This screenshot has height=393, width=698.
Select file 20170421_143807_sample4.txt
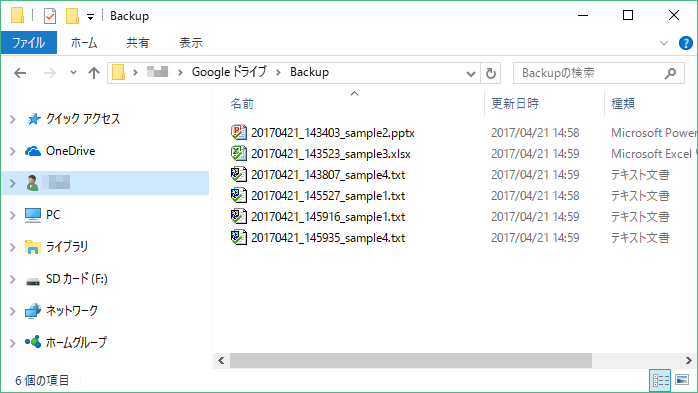[x=328, y=175]
